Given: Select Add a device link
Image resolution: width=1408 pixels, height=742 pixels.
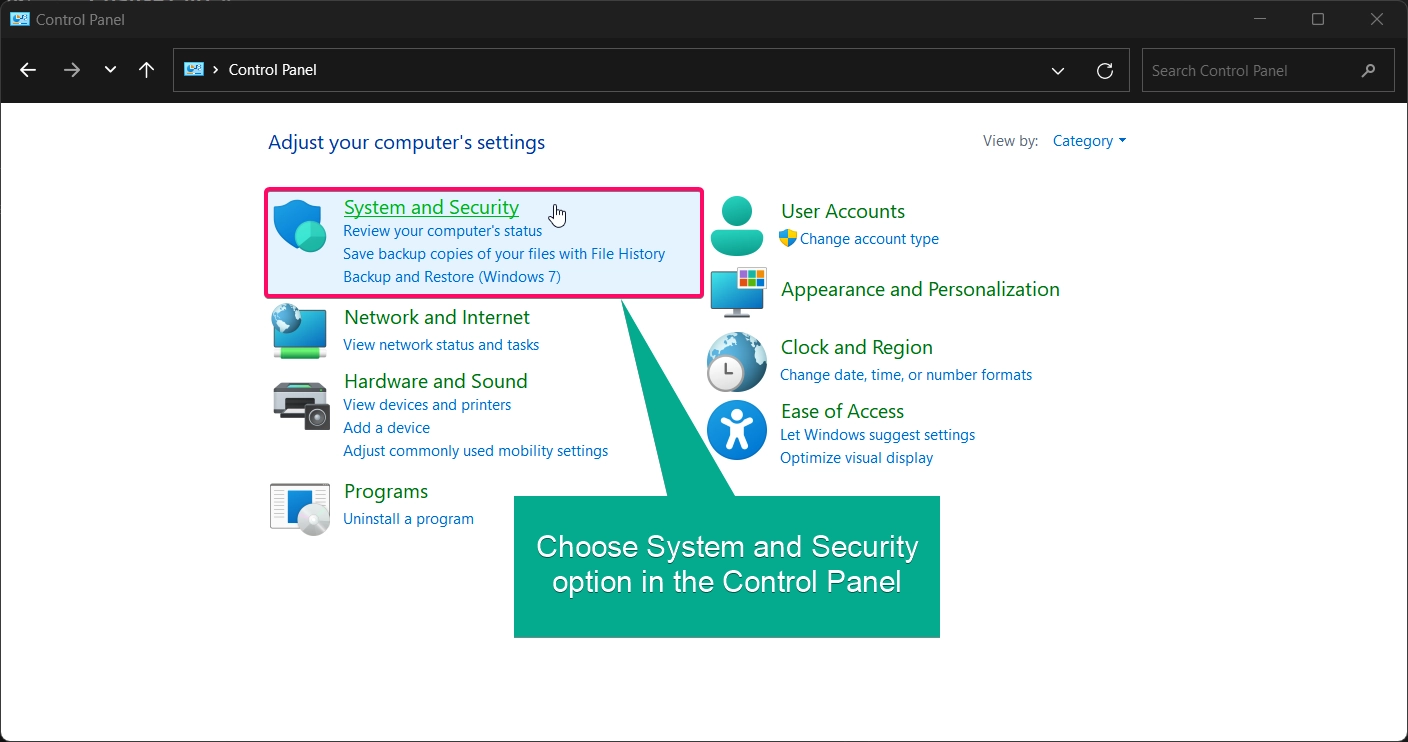Looking at the screenshot, I should coord(386,428).
